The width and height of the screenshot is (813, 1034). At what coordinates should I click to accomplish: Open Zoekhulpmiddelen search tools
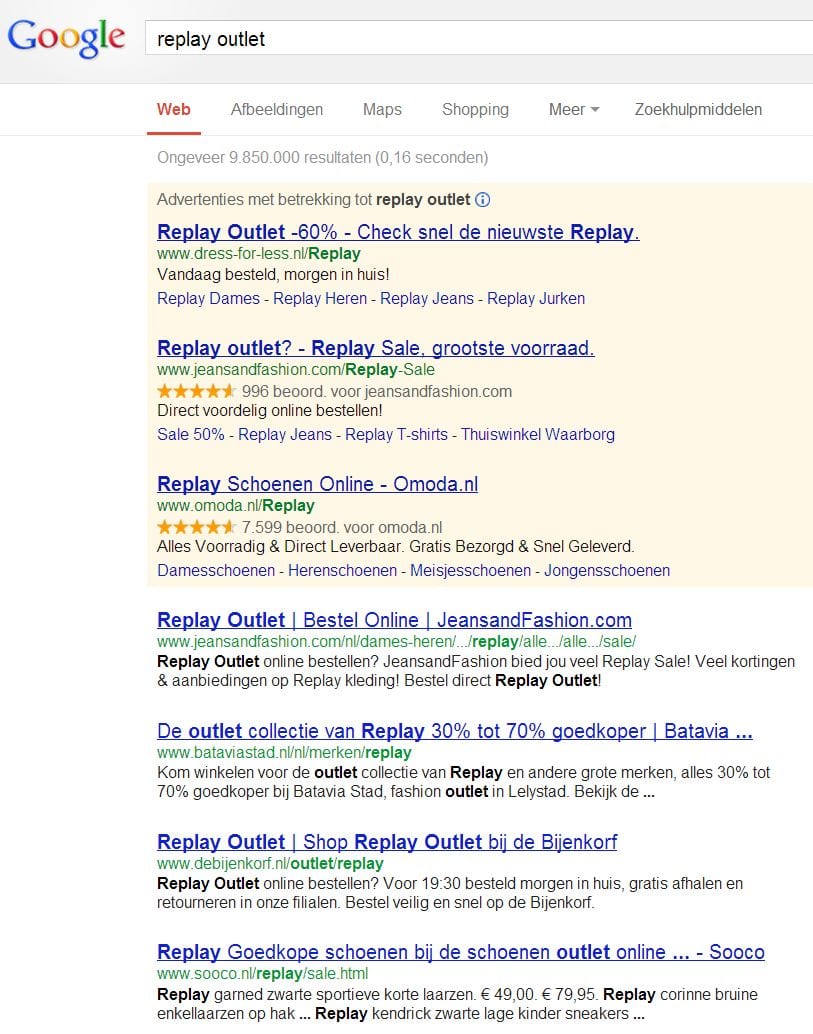[698, 109]
